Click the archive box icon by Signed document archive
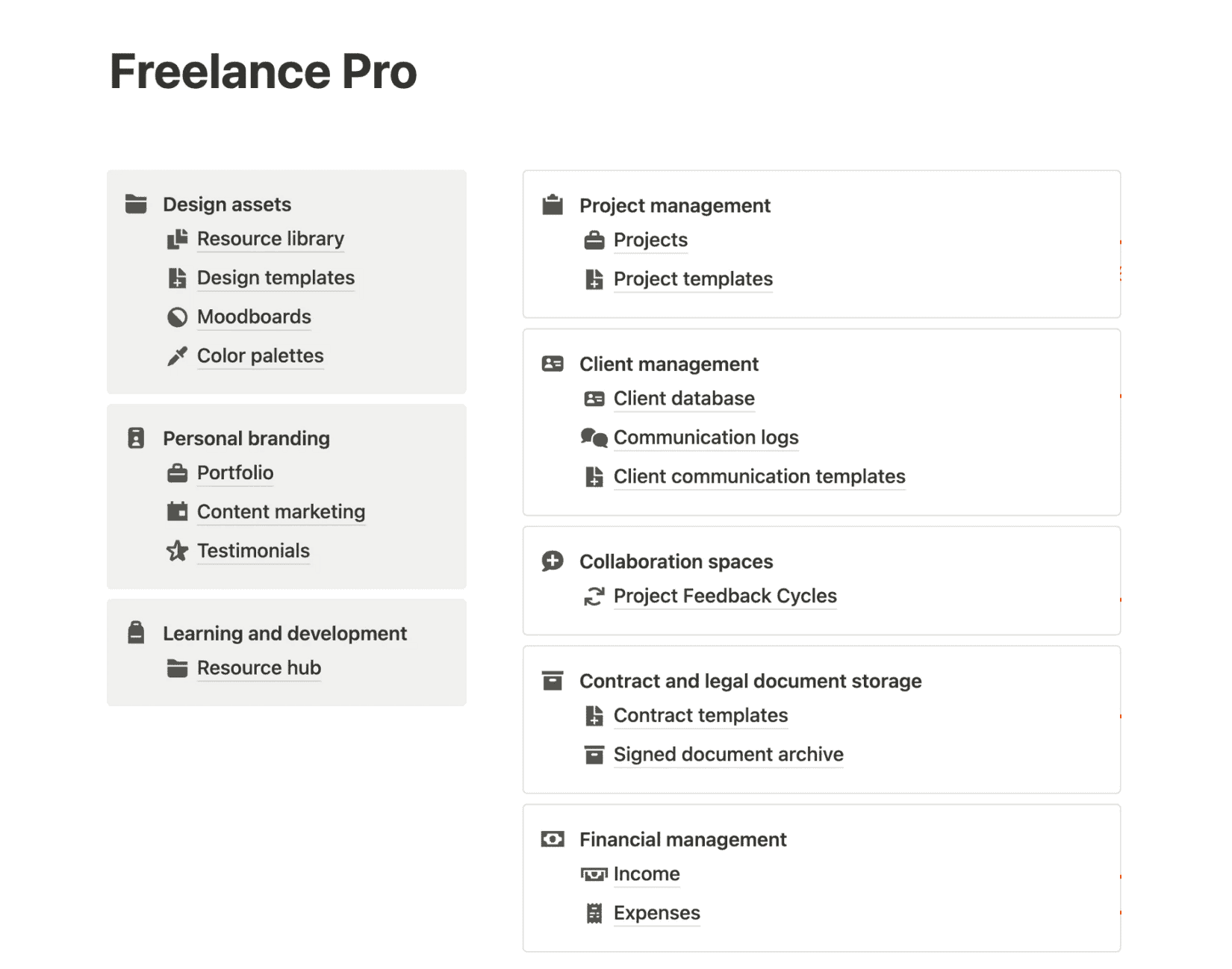Viewport: 1232px width, 969px height. [x=594, y=755]
